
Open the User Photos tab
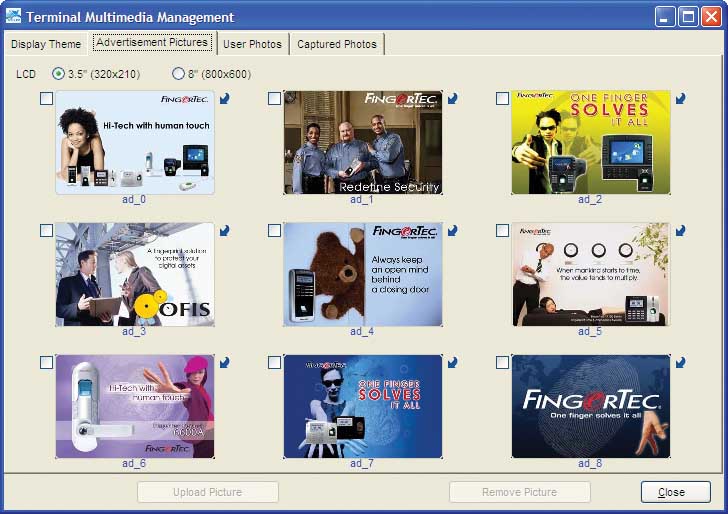[x=252, y=44]
